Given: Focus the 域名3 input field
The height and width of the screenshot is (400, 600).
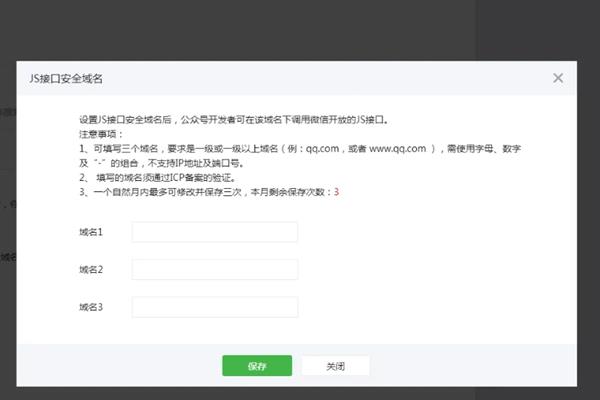Looking at the screenshot, I should [x=215, y=307].
